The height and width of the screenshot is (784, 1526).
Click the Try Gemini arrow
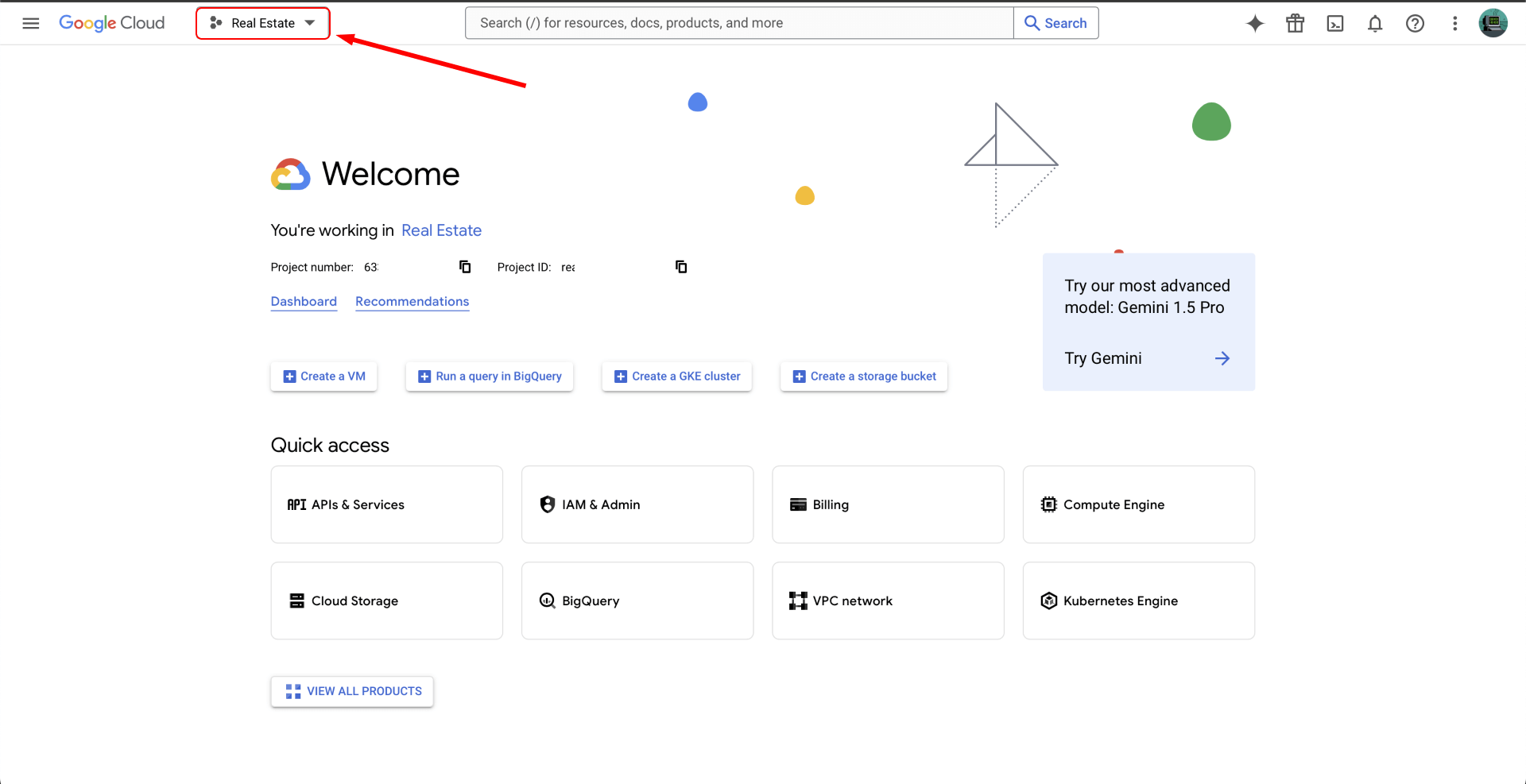[x=1222, y=358]
